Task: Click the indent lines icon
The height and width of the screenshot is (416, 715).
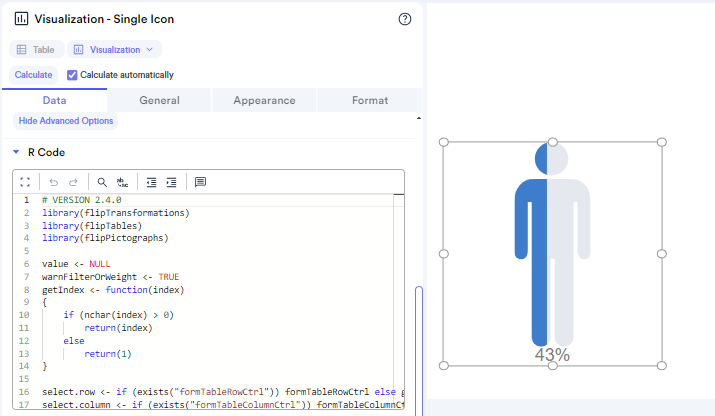Action: pyautogui.click(x=171, y=182)
